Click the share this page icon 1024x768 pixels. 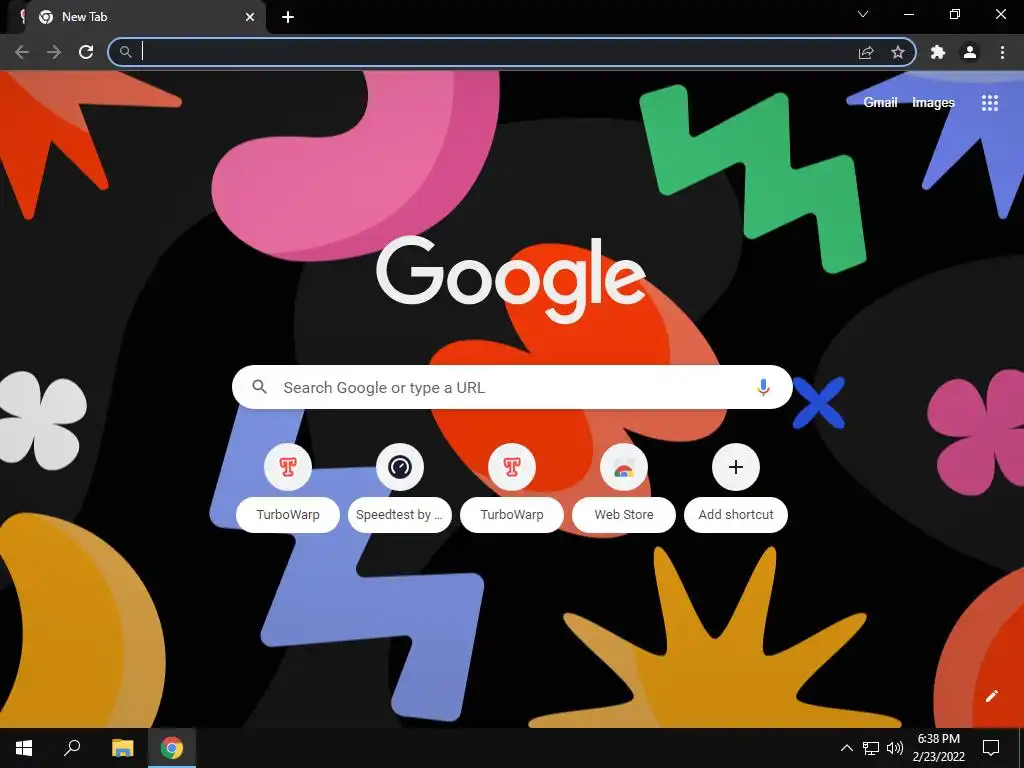pos(866,52)
